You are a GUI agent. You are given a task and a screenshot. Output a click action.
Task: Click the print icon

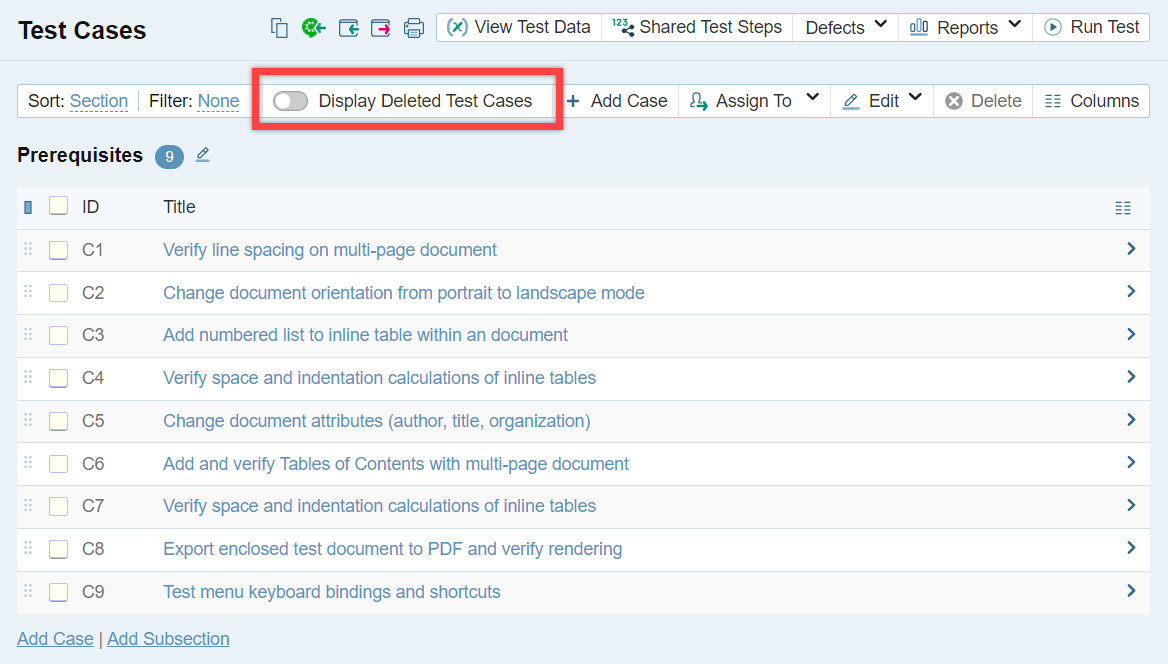click(414, 28)
